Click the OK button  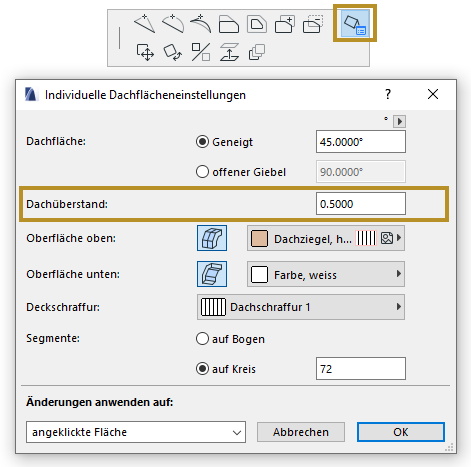click(401, 432)
